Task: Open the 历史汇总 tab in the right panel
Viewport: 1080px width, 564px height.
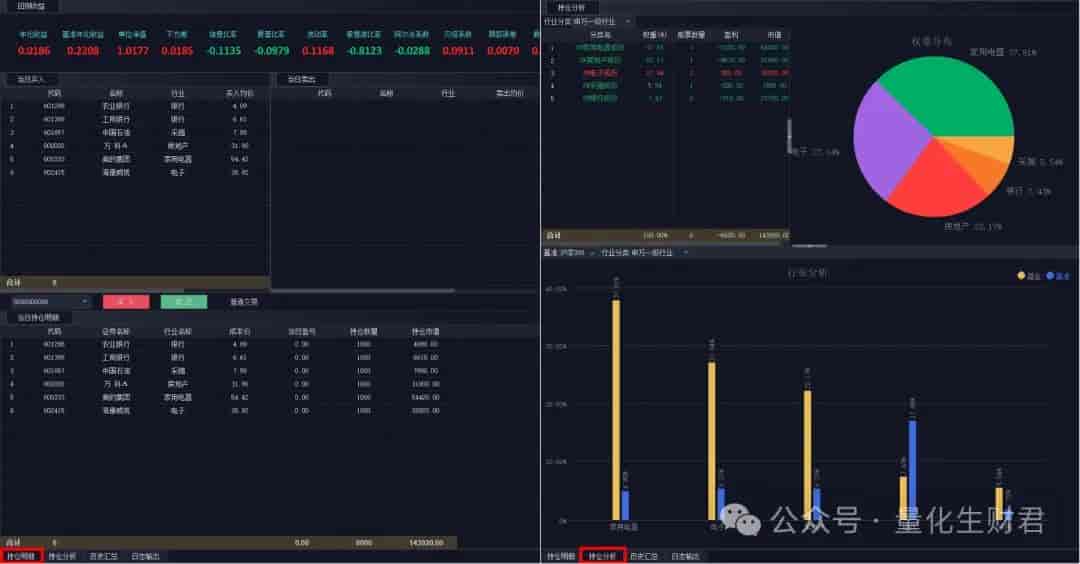Action: (x=643, y=556)
